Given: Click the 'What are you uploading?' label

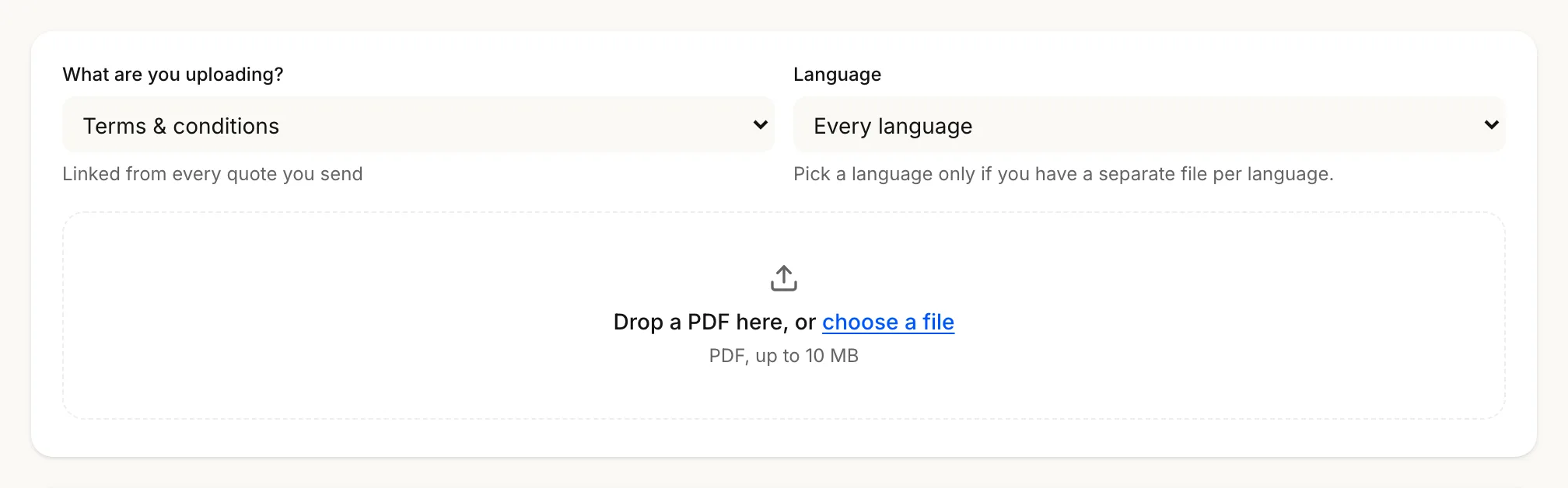Looking at the screenshot, I should [x=173, y=75].
